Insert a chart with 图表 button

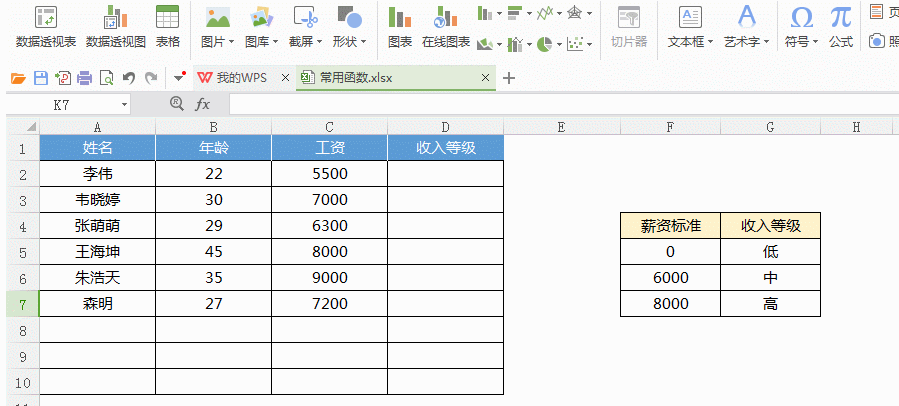tap(400, 26)
